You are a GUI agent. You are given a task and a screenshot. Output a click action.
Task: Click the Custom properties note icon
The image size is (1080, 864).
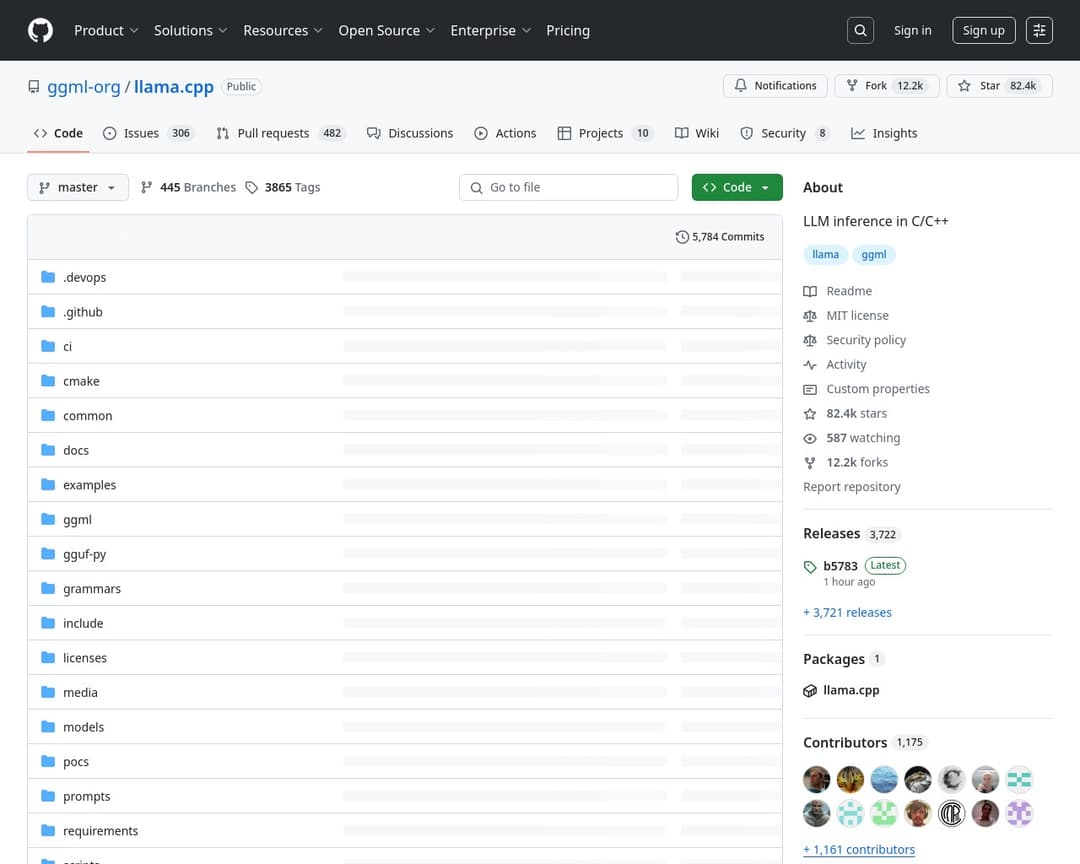tap(810, 389)
